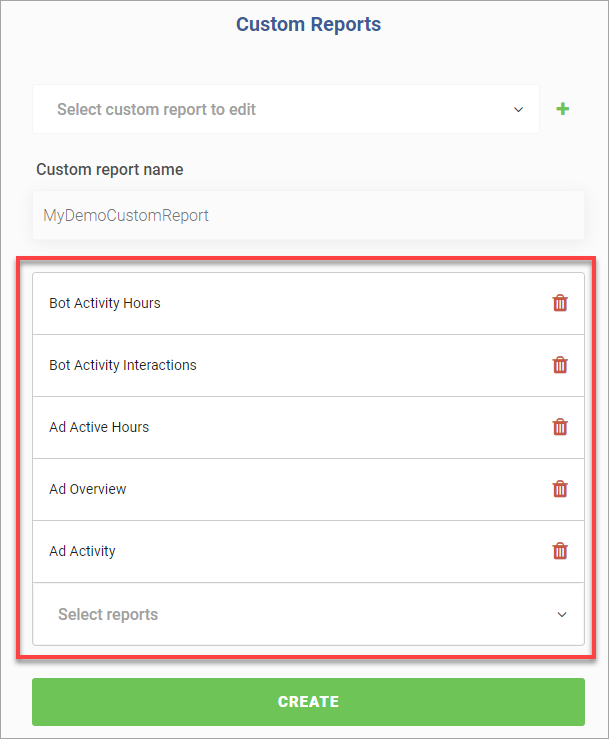Remove Ad Activity with its trash icon

(x=560, y=551)
